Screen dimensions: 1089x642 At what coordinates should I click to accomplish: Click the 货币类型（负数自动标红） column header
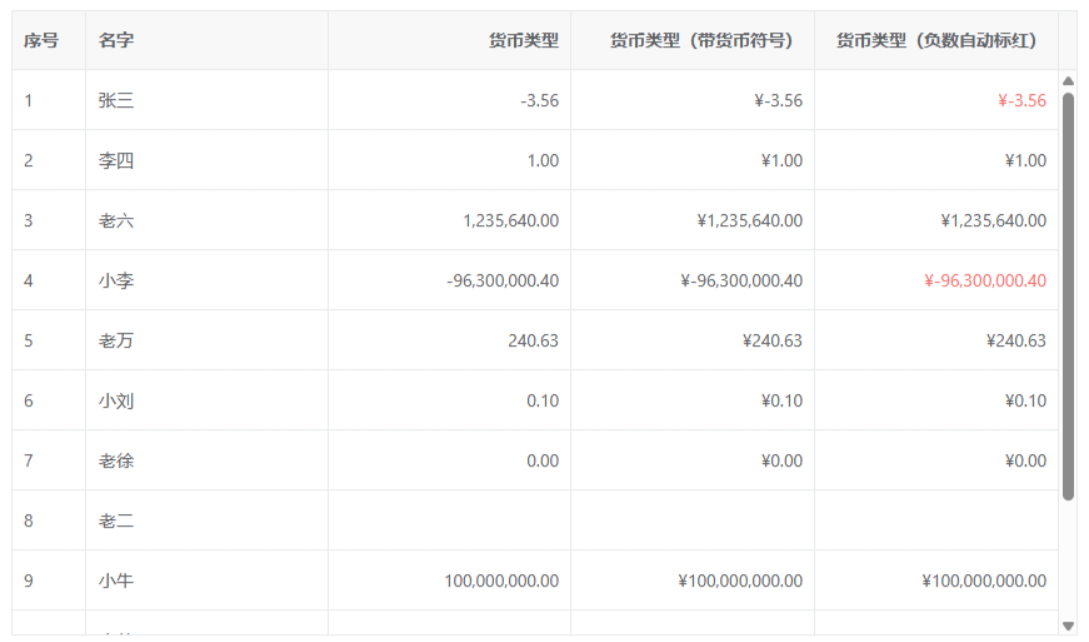(x=936, y=40)
